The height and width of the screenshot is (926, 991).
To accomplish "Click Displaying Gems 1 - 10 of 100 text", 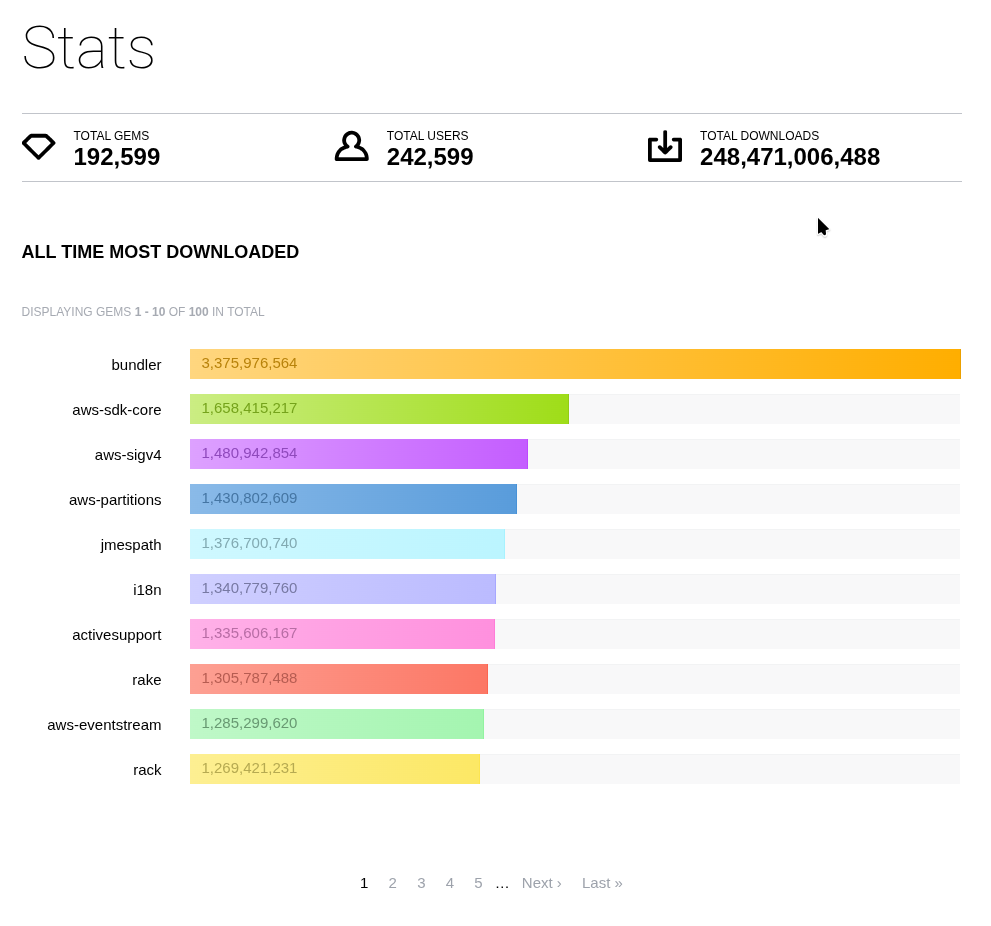I will click(143, 312).
